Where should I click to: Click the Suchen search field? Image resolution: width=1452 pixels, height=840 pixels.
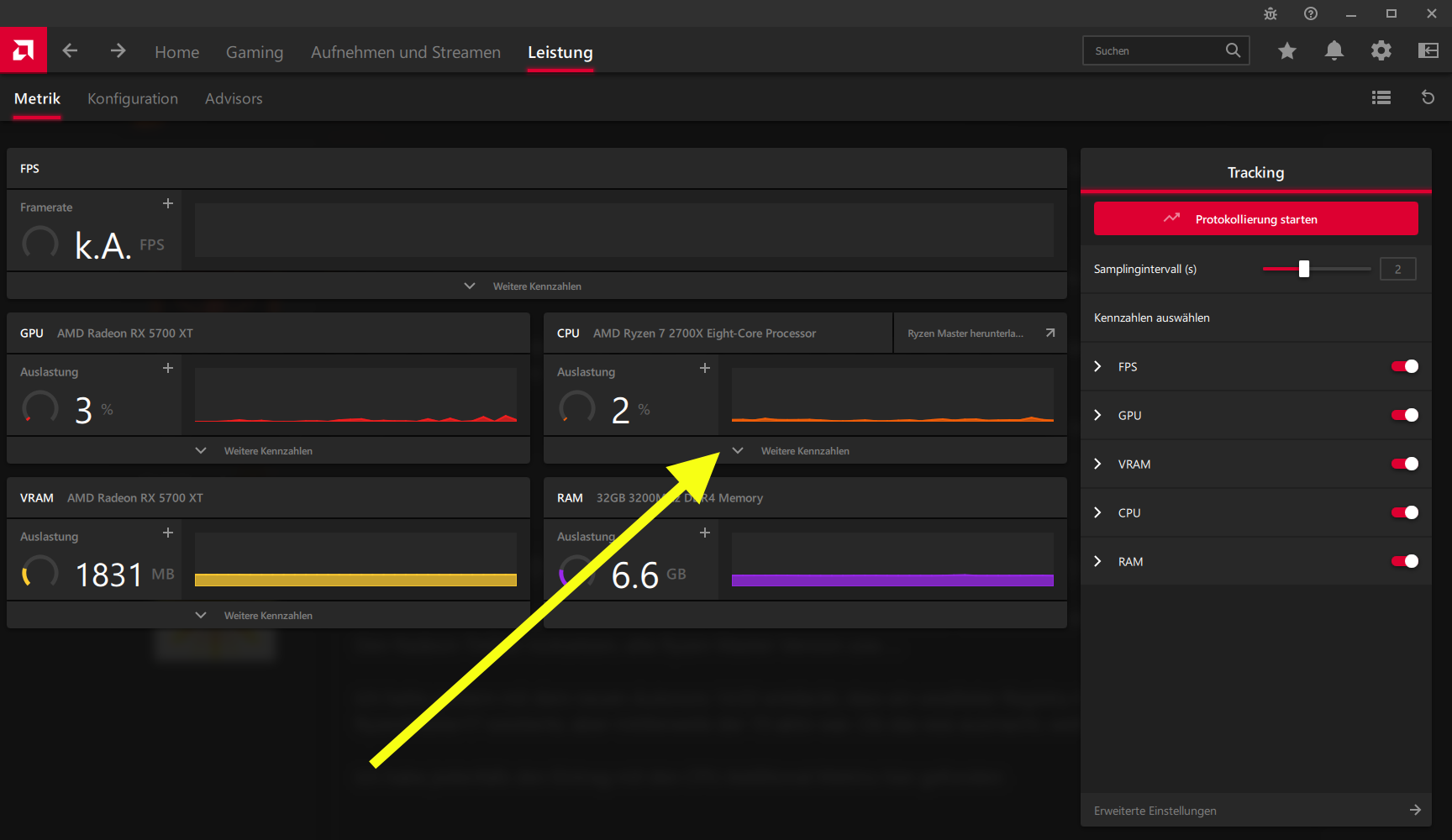(1166, 50)
